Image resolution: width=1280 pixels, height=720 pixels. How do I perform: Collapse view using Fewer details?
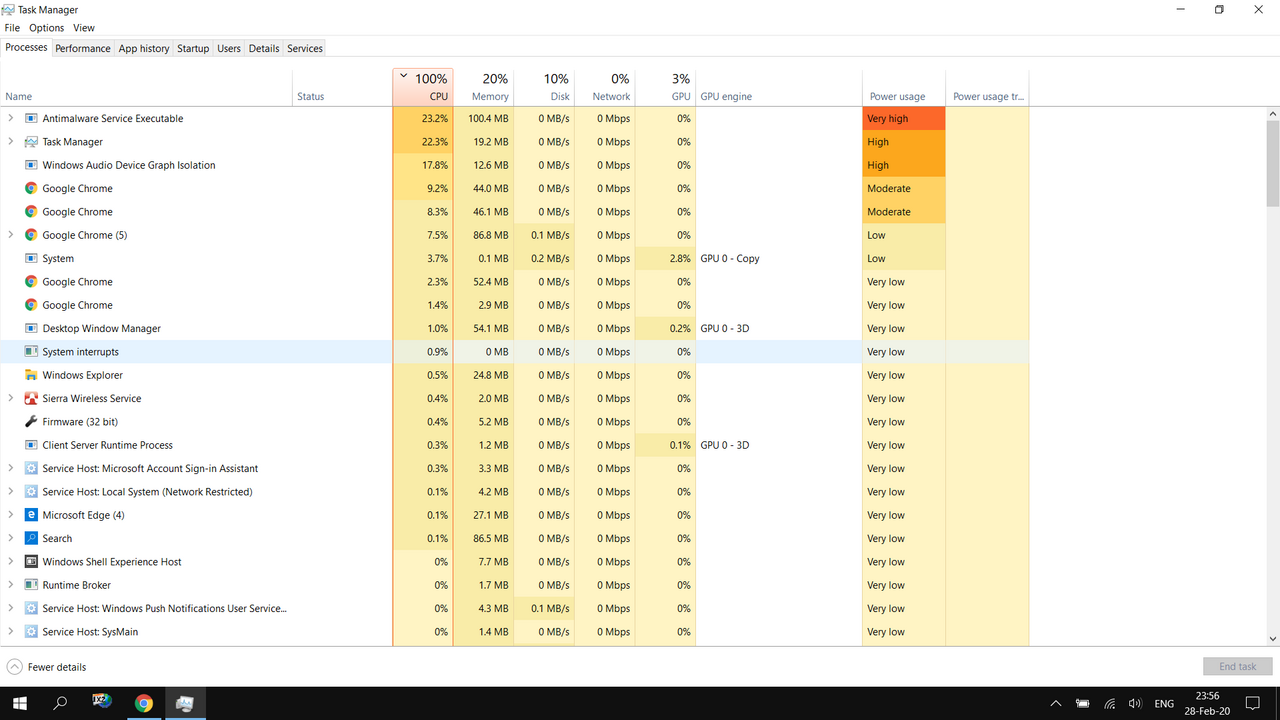(x=46, y=667)
